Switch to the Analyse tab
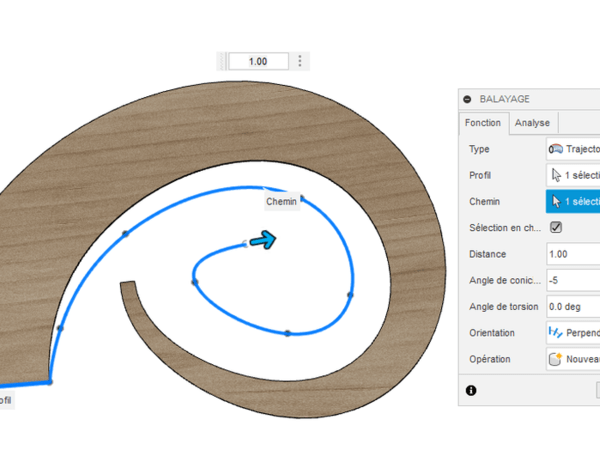This screenshot has height=450, width=600. click(x=532, y=124)
